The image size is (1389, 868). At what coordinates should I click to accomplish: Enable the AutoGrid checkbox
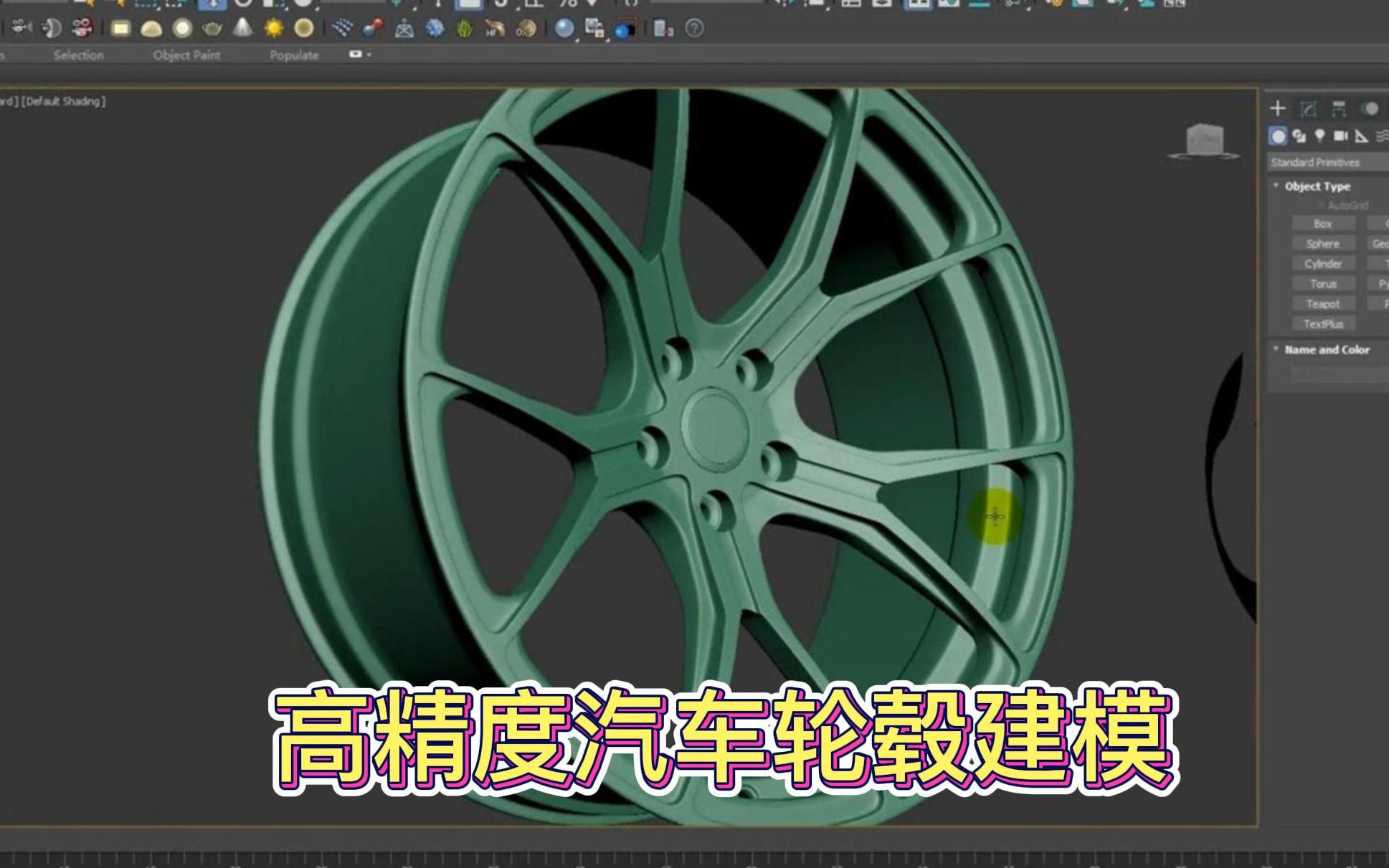[x=1319, y=206]
